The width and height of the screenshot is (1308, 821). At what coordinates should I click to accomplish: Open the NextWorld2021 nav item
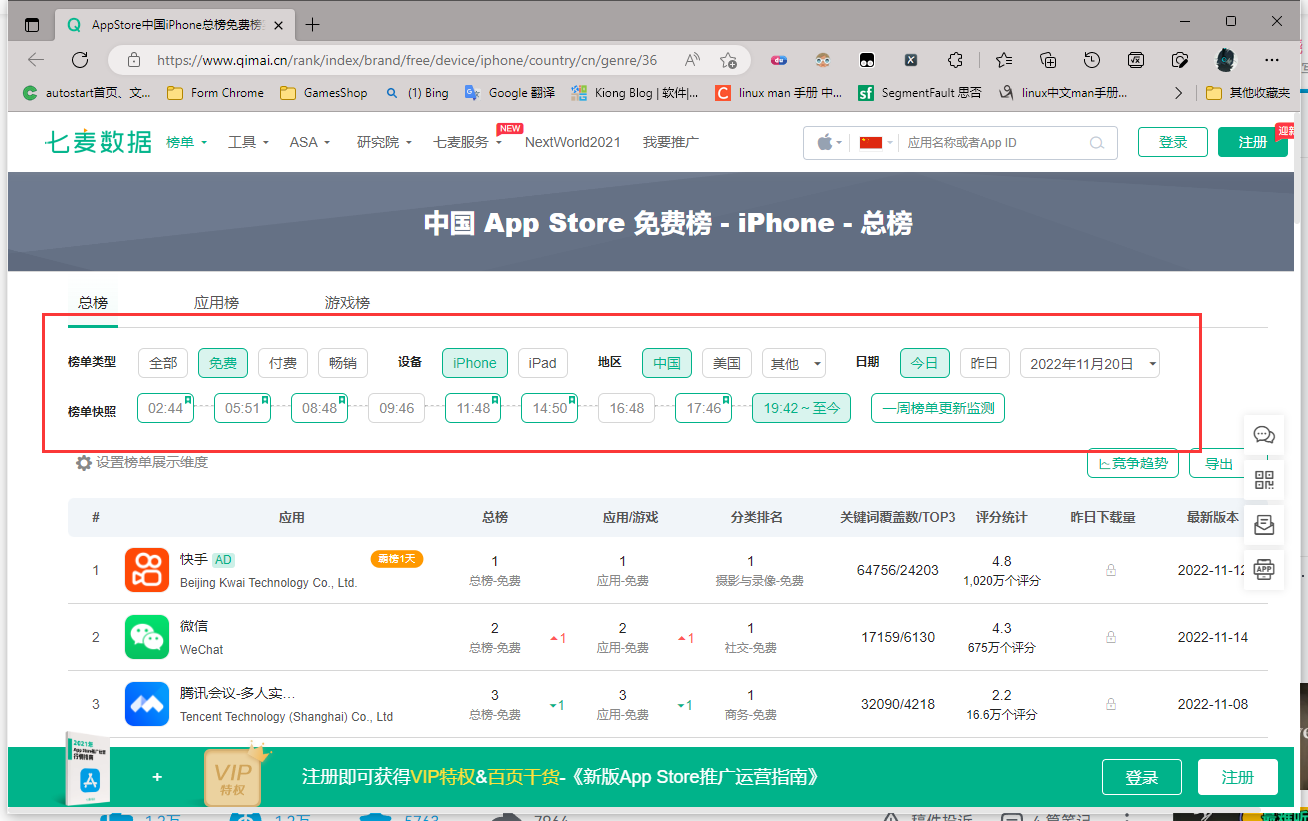[573, 142]
